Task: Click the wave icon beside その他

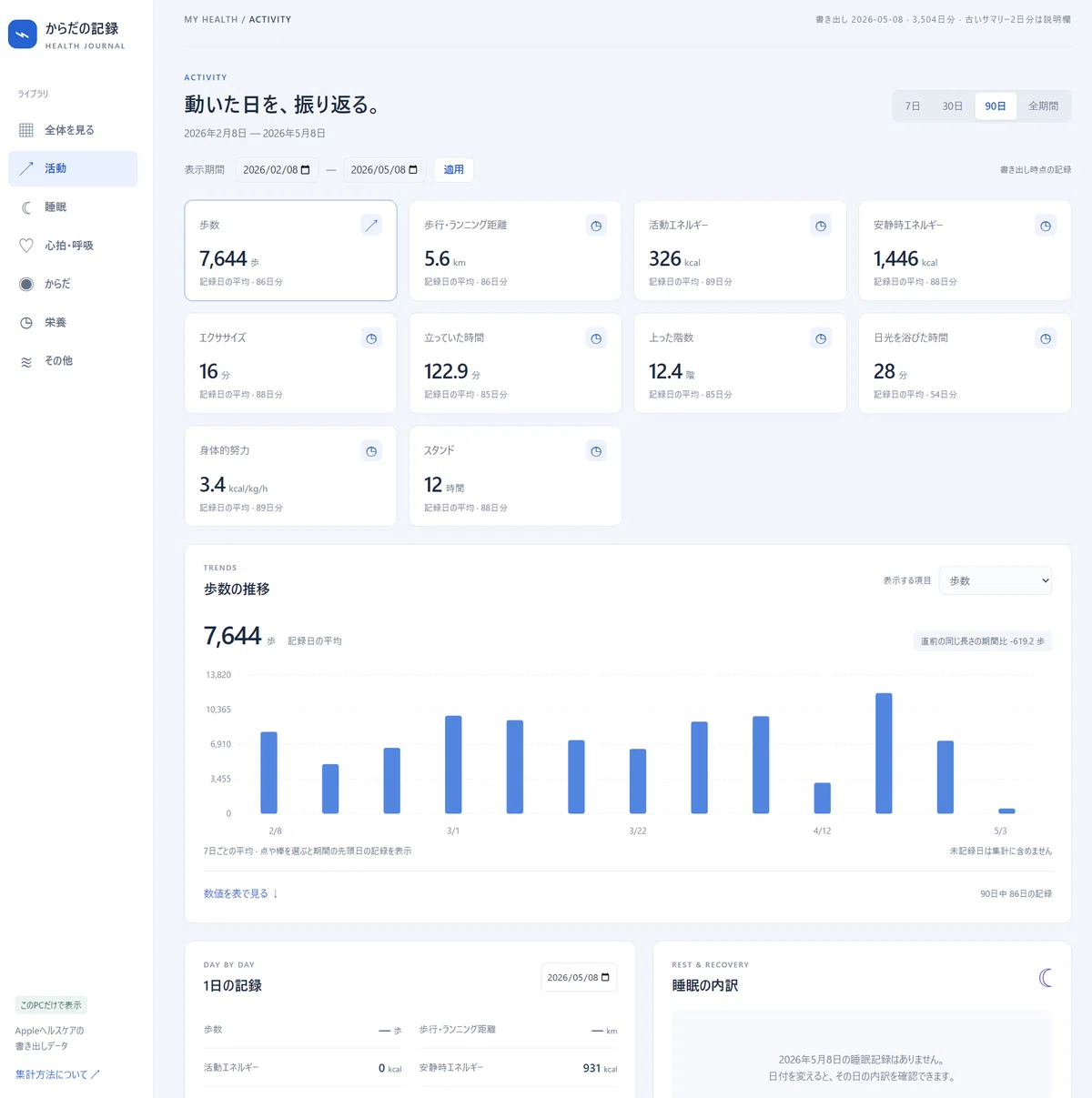Action: point(26,361)
